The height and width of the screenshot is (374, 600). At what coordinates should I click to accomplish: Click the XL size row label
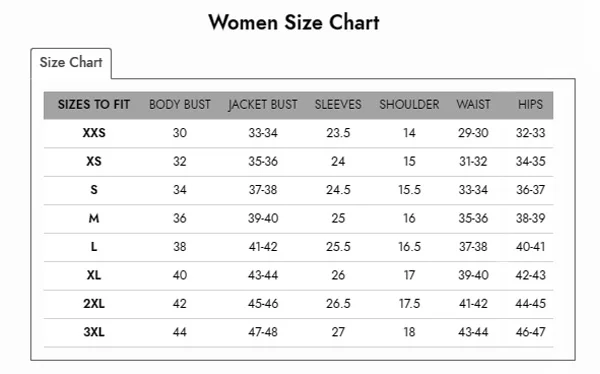(x=94, y=275)
